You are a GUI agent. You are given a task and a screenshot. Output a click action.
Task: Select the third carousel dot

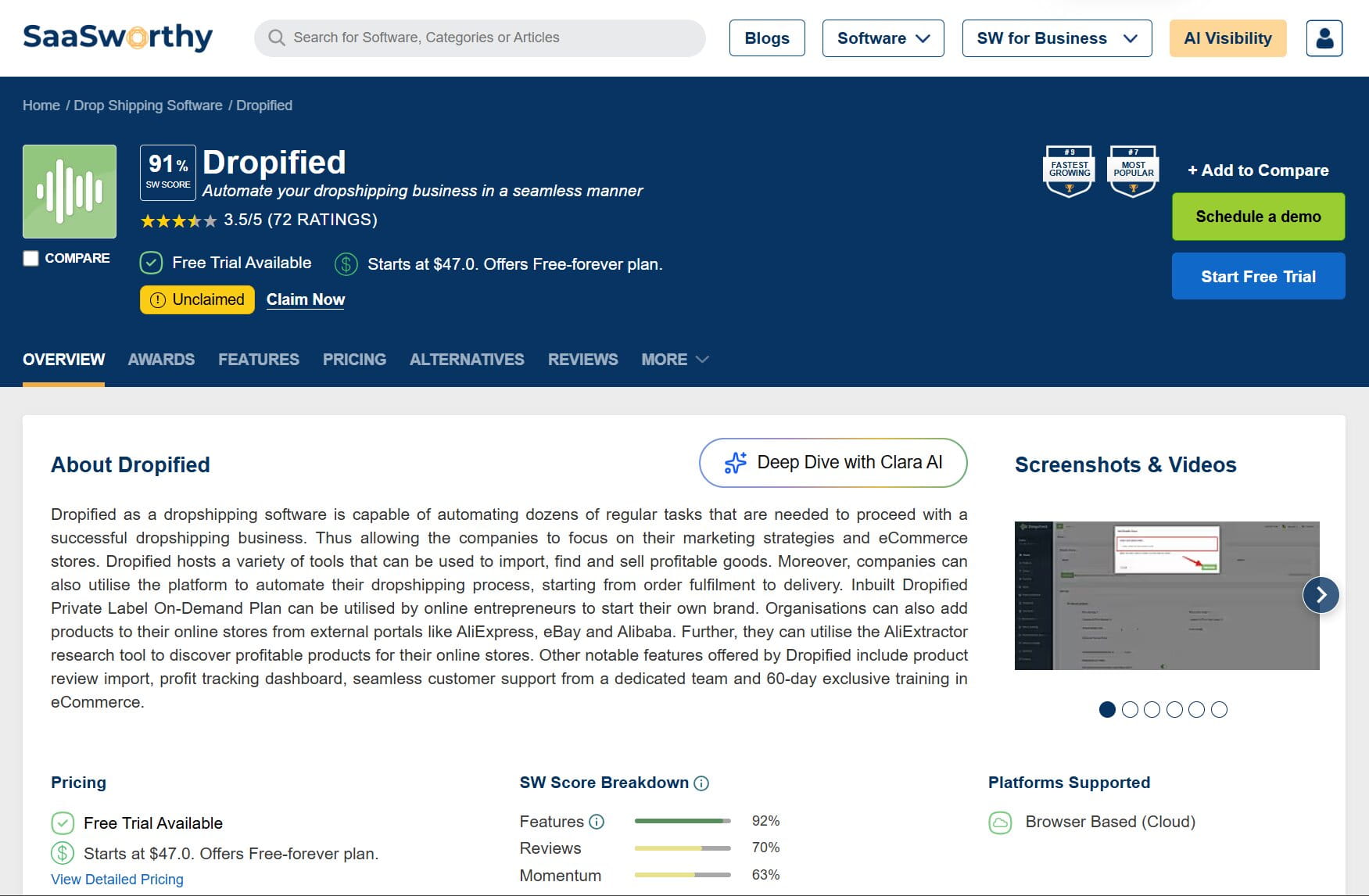(1152, 709)
